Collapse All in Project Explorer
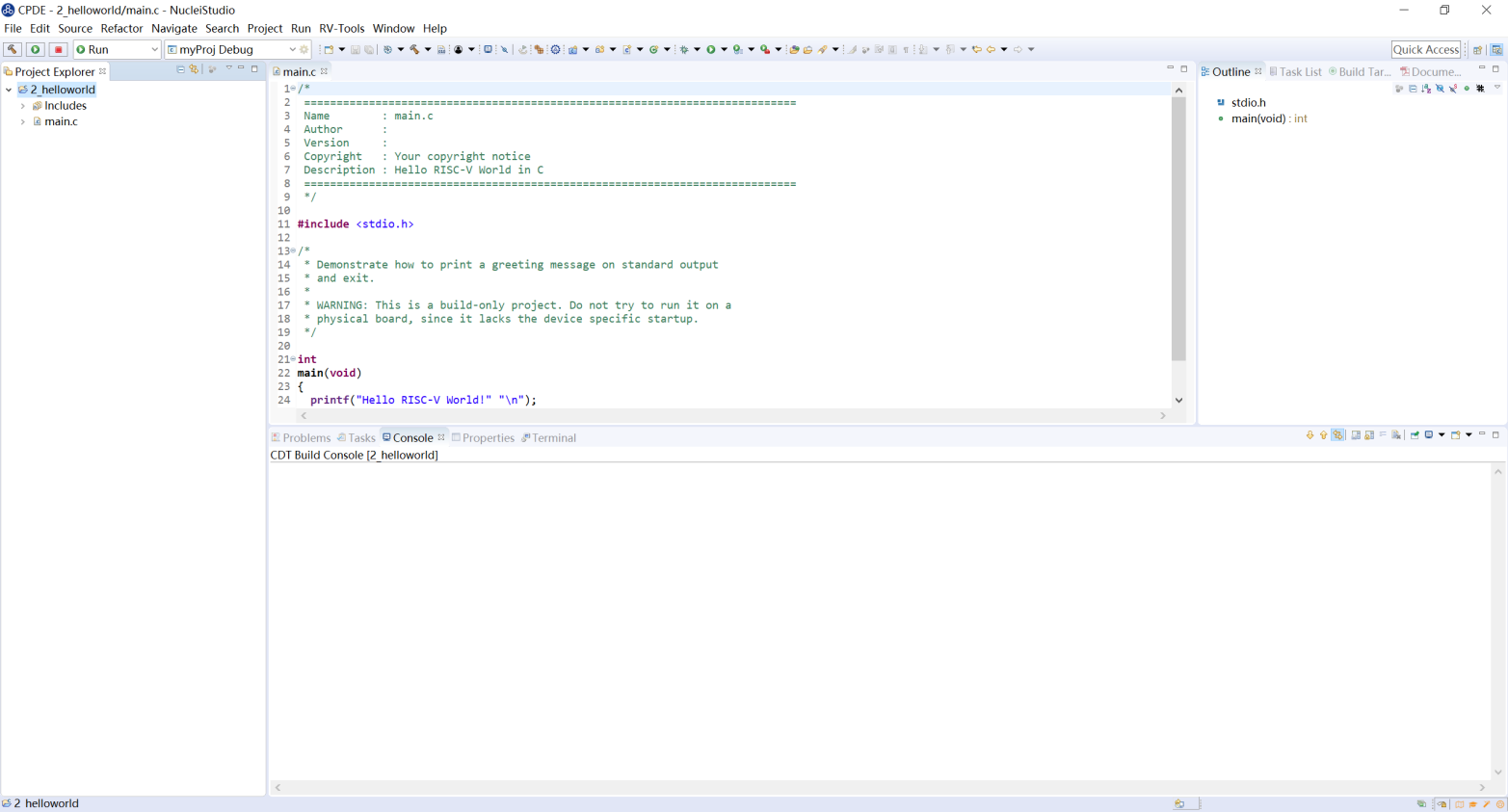This screenshot has height=812, width=1508. pyautogui.click(x=180, y=69)
